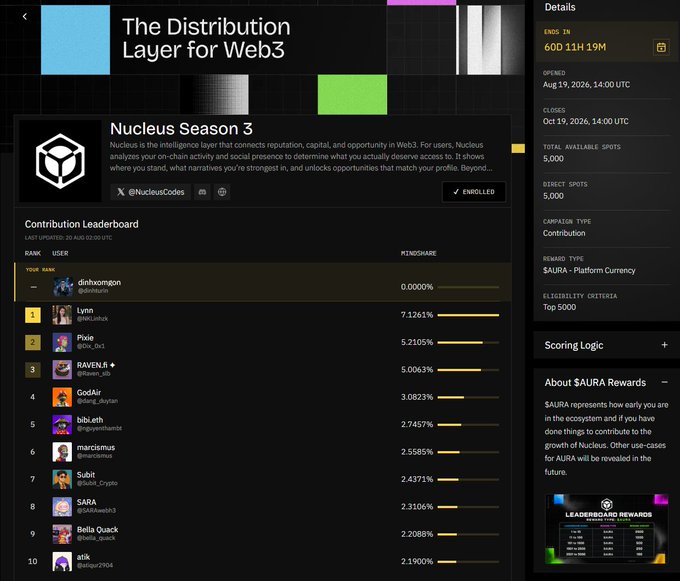Click the rank 2 badge
The width and height of the screenshot is (680, 581).
coord(33,342)
